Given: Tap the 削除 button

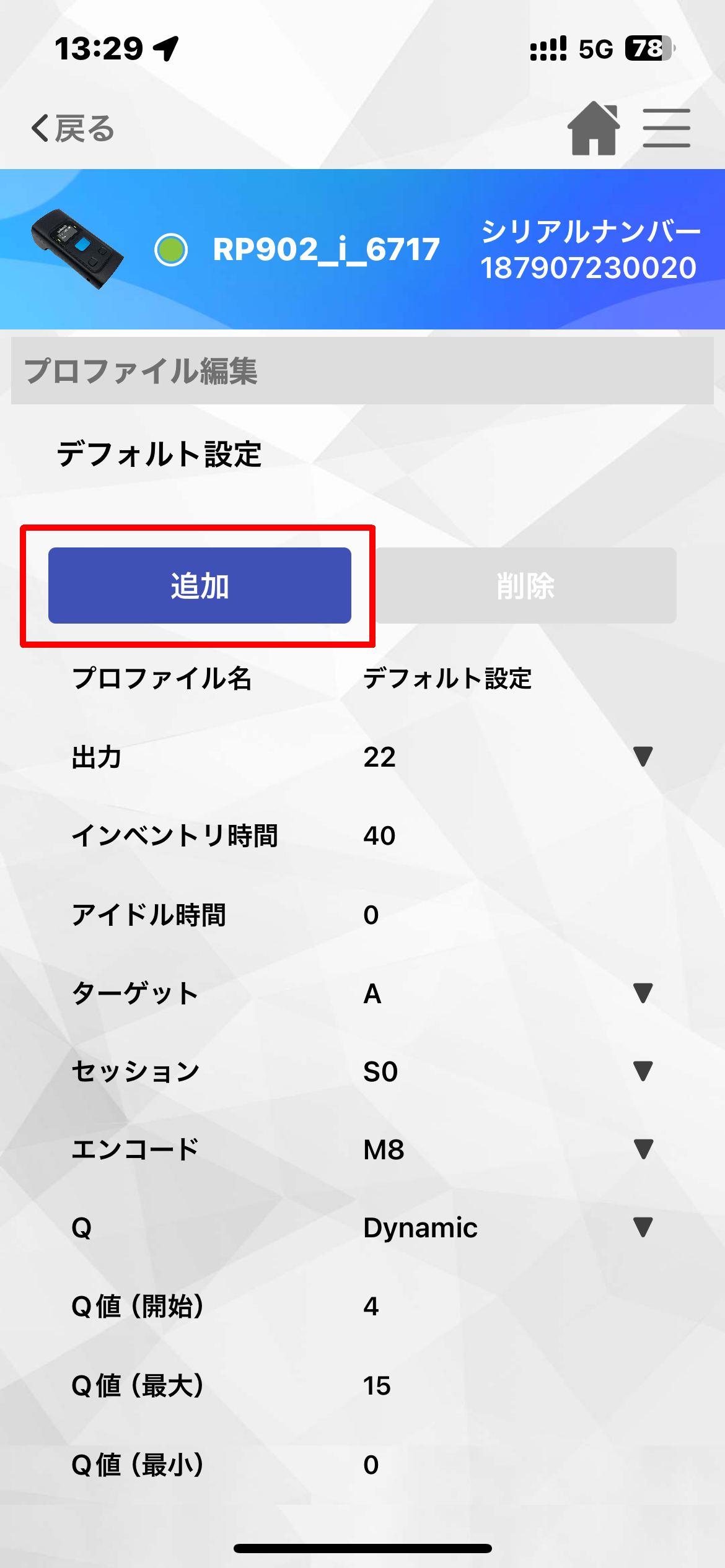Looking at the screenshot, I should tap(525, 585).
